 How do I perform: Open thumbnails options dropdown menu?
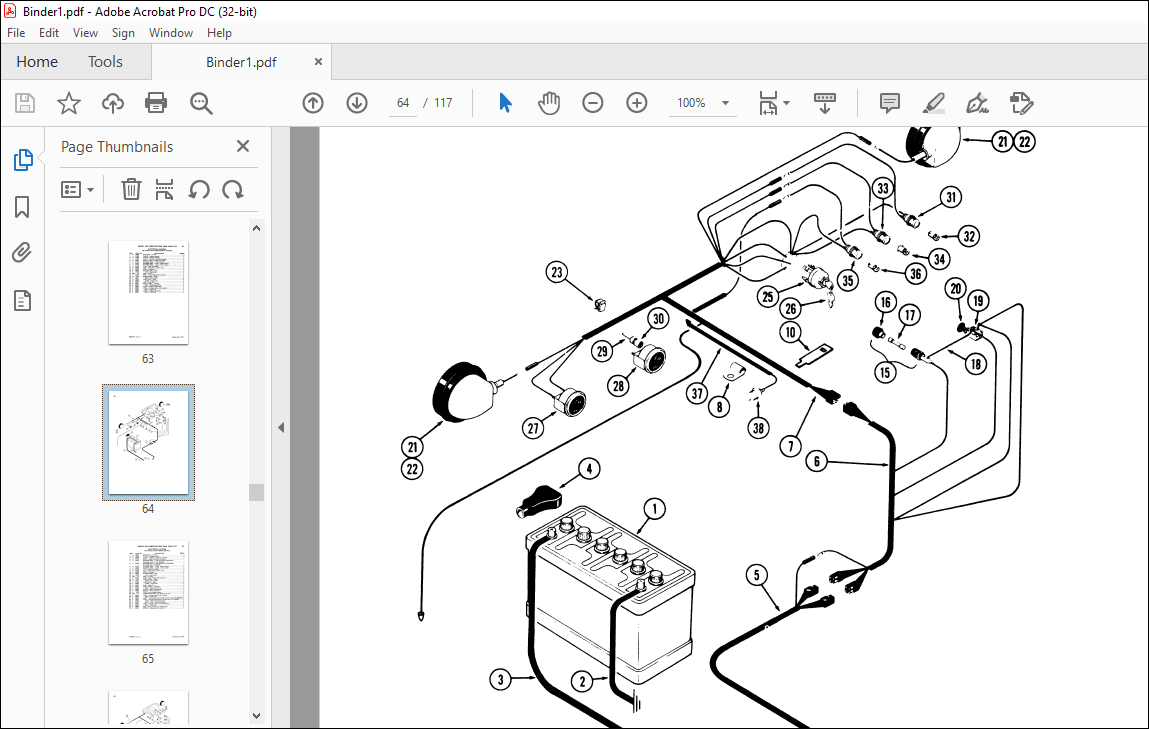coord(77,190)
